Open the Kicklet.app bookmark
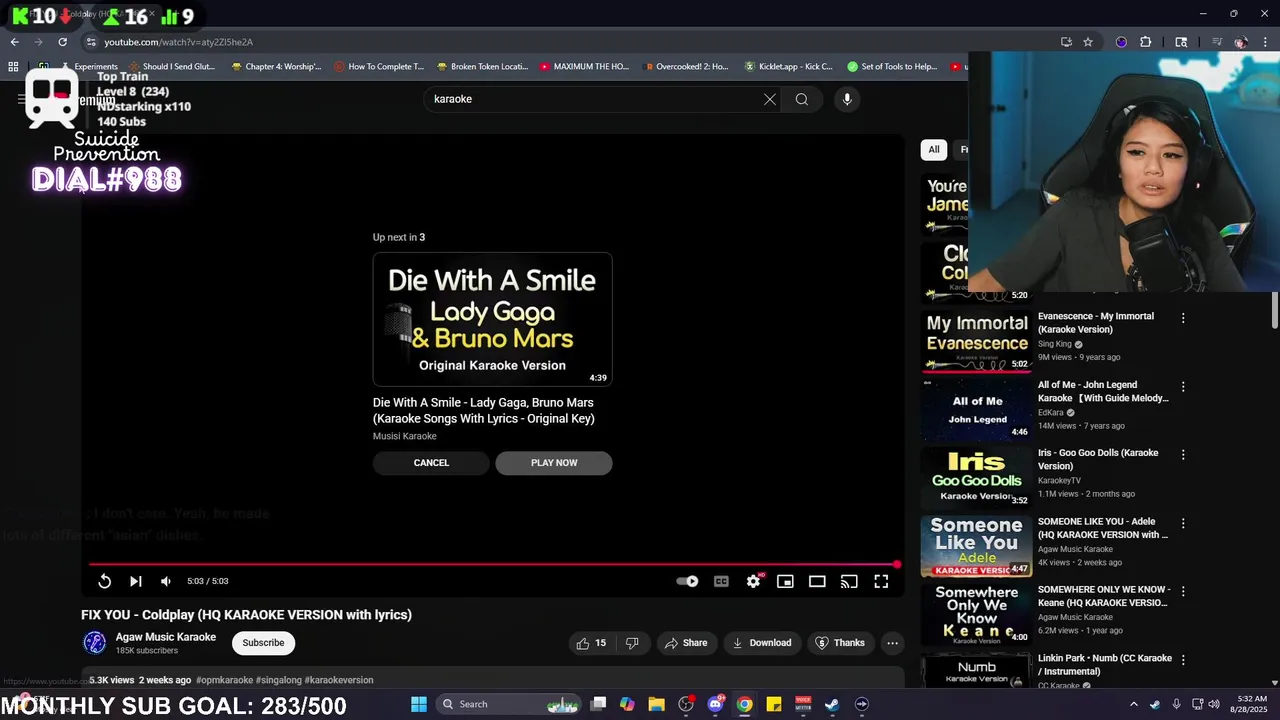The image size is (1280, 720). click(x=788, y=67)
